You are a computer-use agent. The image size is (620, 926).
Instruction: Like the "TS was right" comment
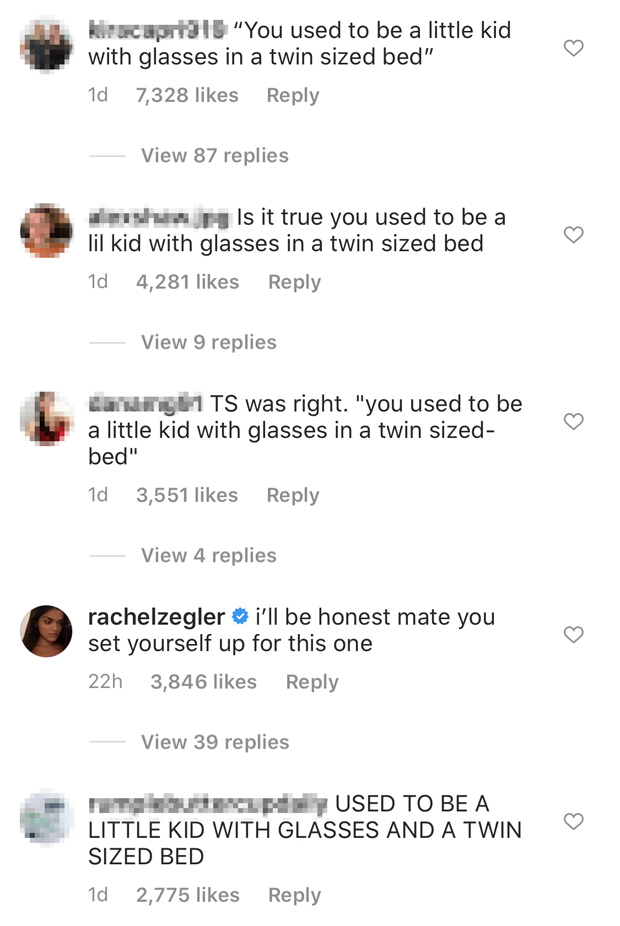(573, 422)
